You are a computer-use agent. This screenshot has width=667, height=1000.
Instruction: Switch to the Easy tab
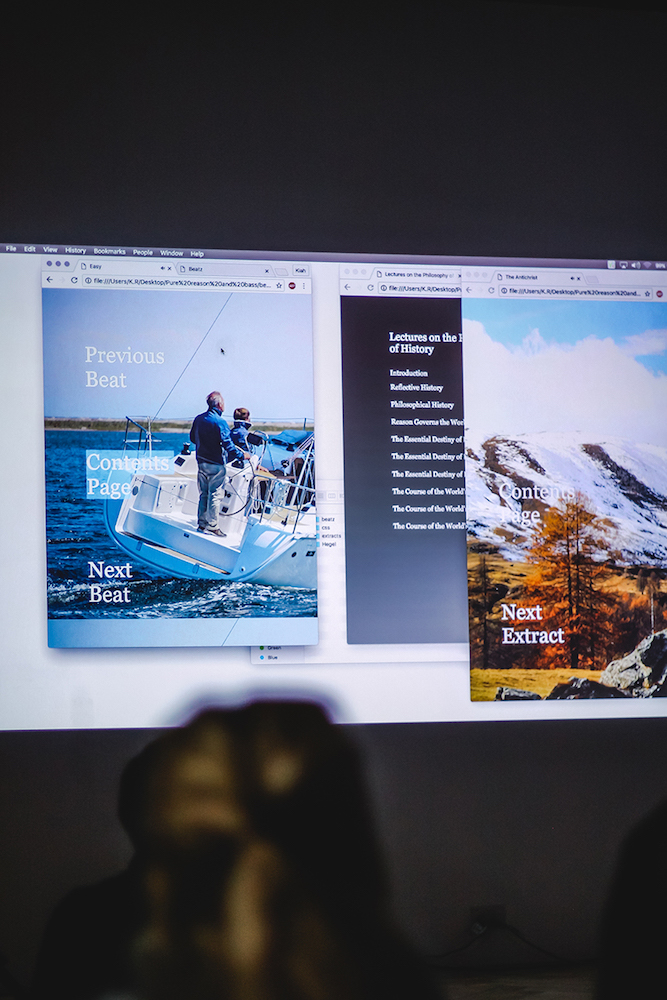(124, 267)
